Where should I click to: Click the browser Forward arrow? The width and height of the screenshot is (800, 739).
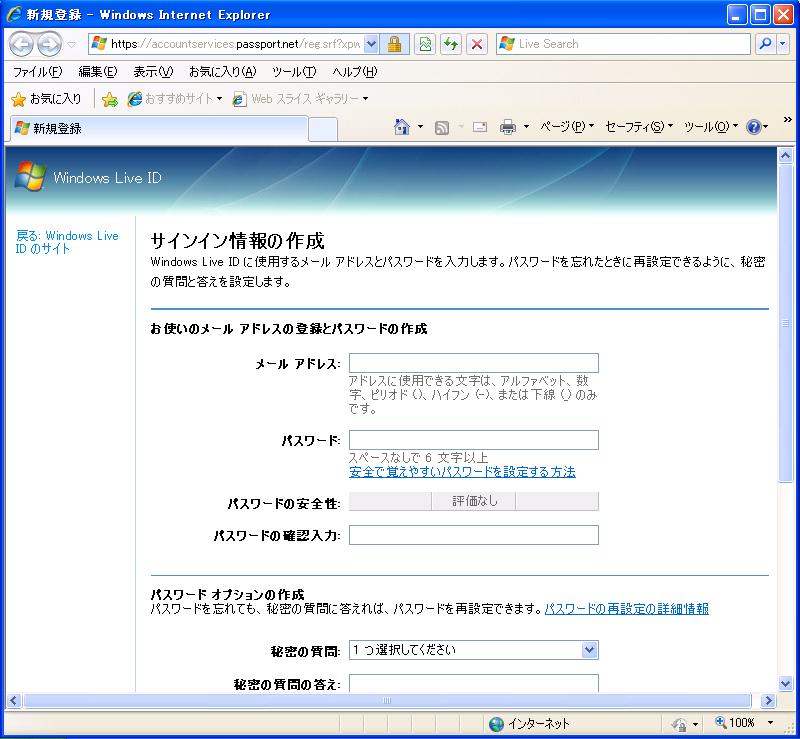(x=49, y=44)
